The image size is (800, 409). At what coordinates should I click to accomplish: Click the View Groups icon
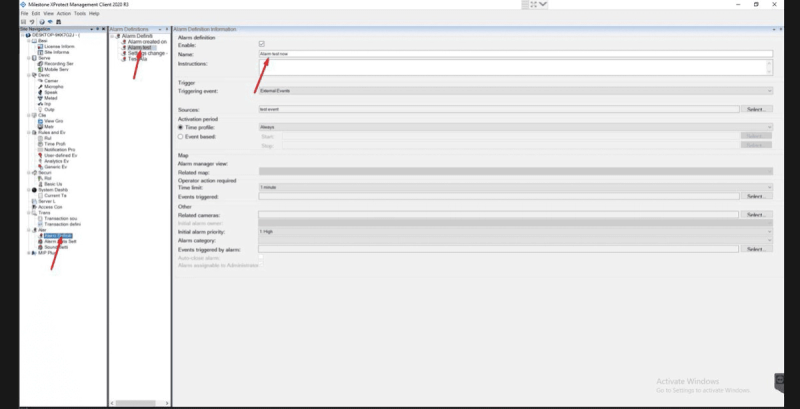40,121
